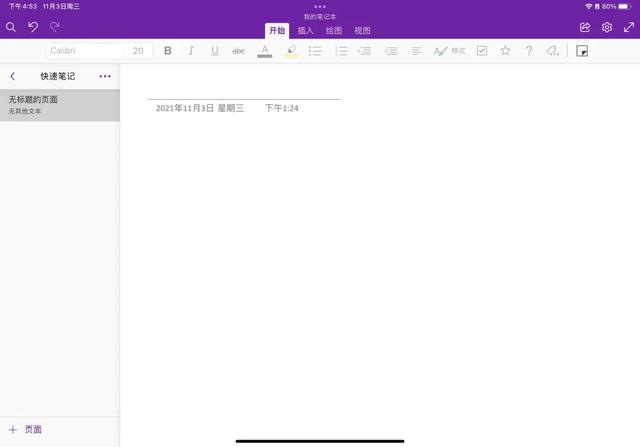Open the Calibri font dropdown
The image size is (640, 447).
[x=86, y=51]
